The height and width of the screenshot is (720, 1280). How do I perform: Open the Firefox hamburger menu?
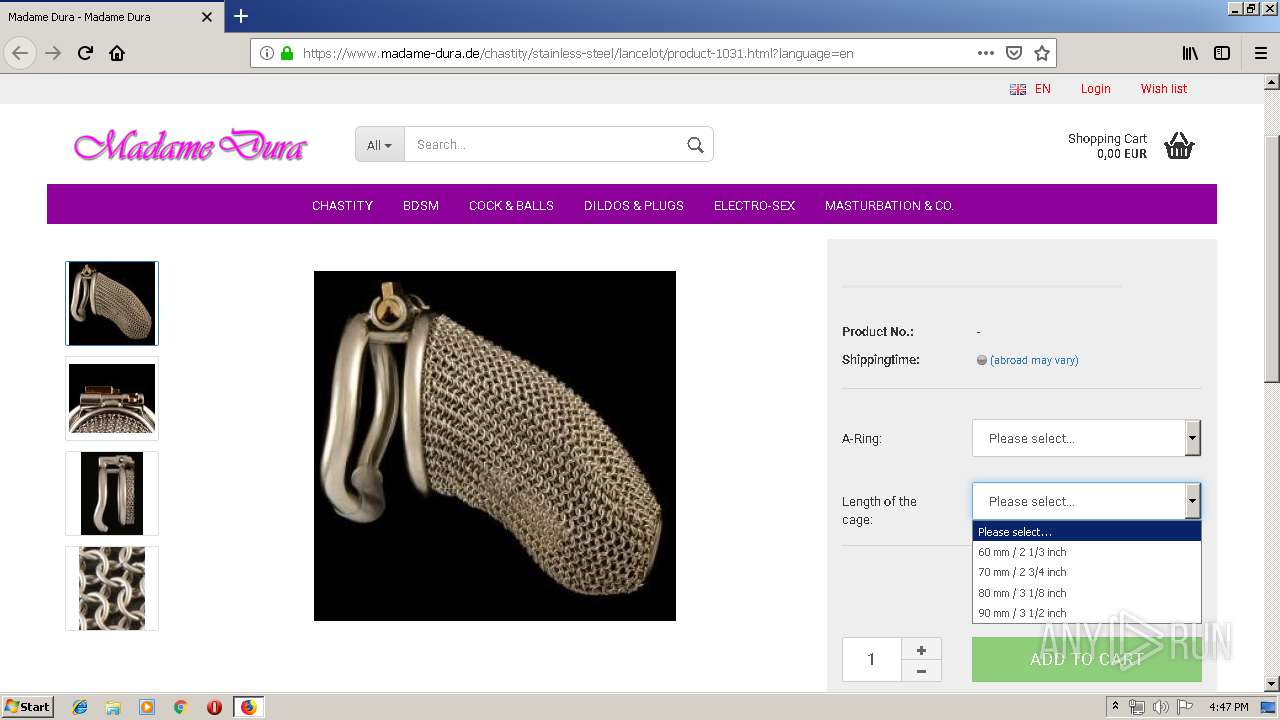(1260, 53)
